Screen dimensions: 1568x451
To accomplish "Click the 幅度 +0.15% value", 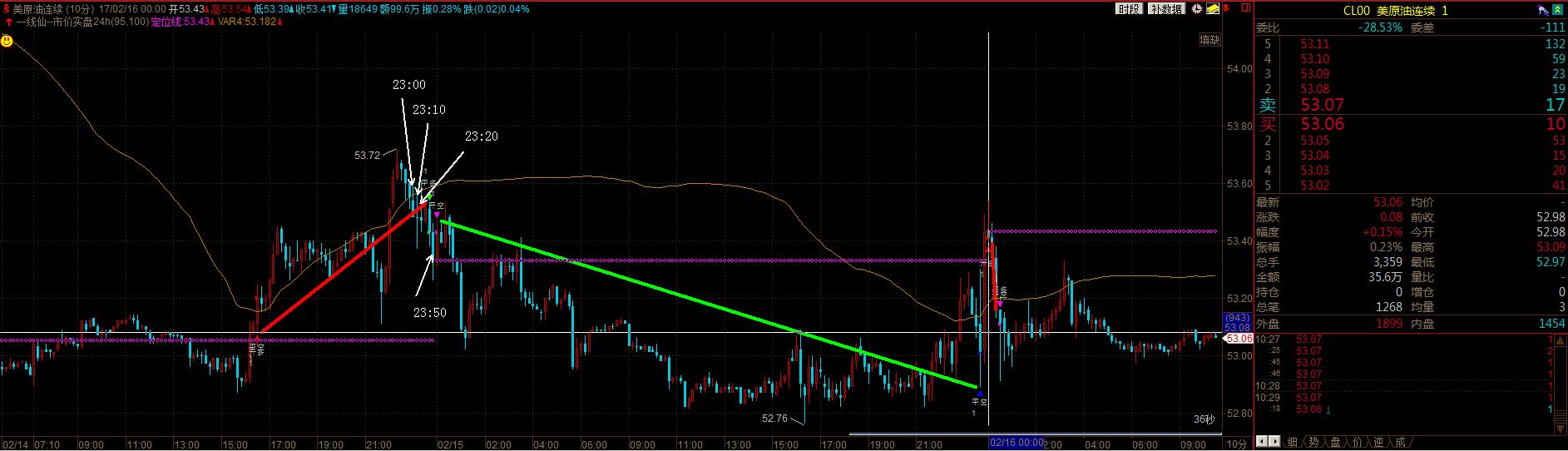I will tap(1383, 232).
